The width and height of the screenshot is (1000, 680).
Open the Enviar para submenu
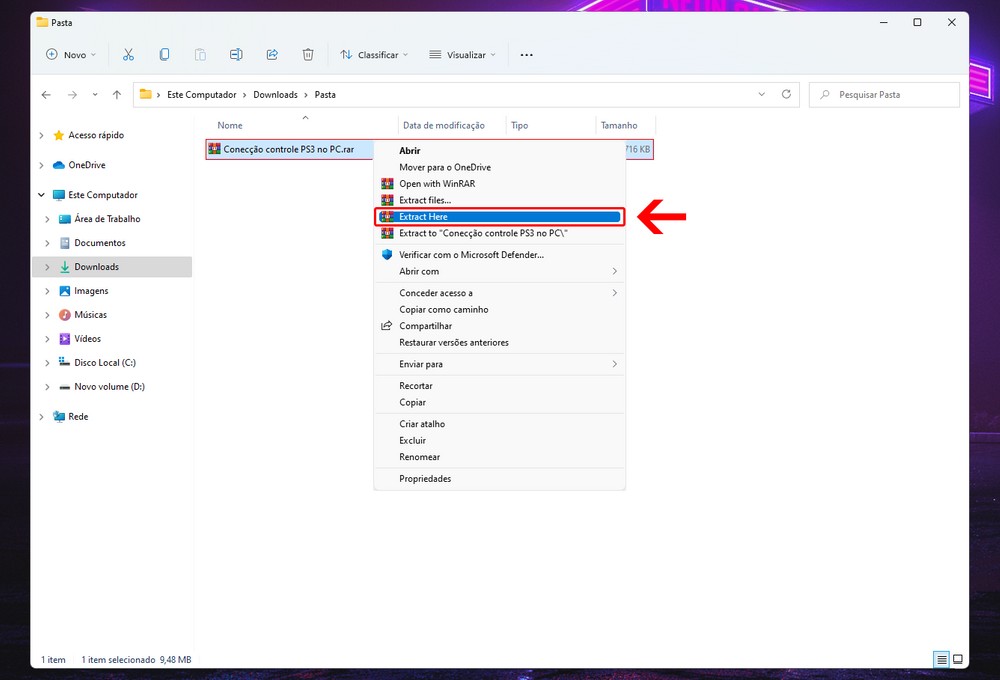click(421, 364)
